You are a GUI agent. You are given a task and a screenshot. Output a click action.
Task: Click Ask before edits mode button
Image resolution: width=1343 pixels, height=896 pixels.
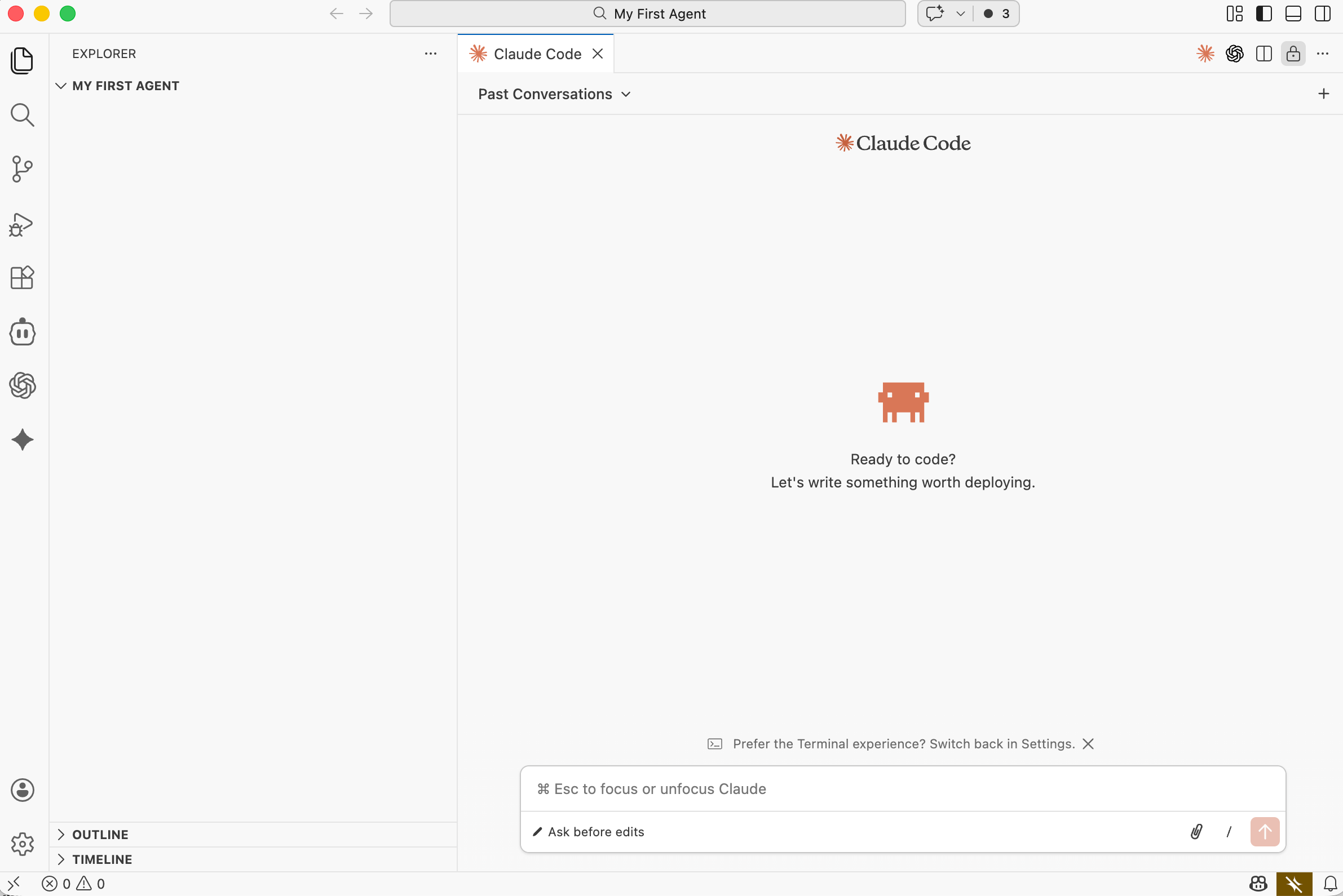click(588, 831)
